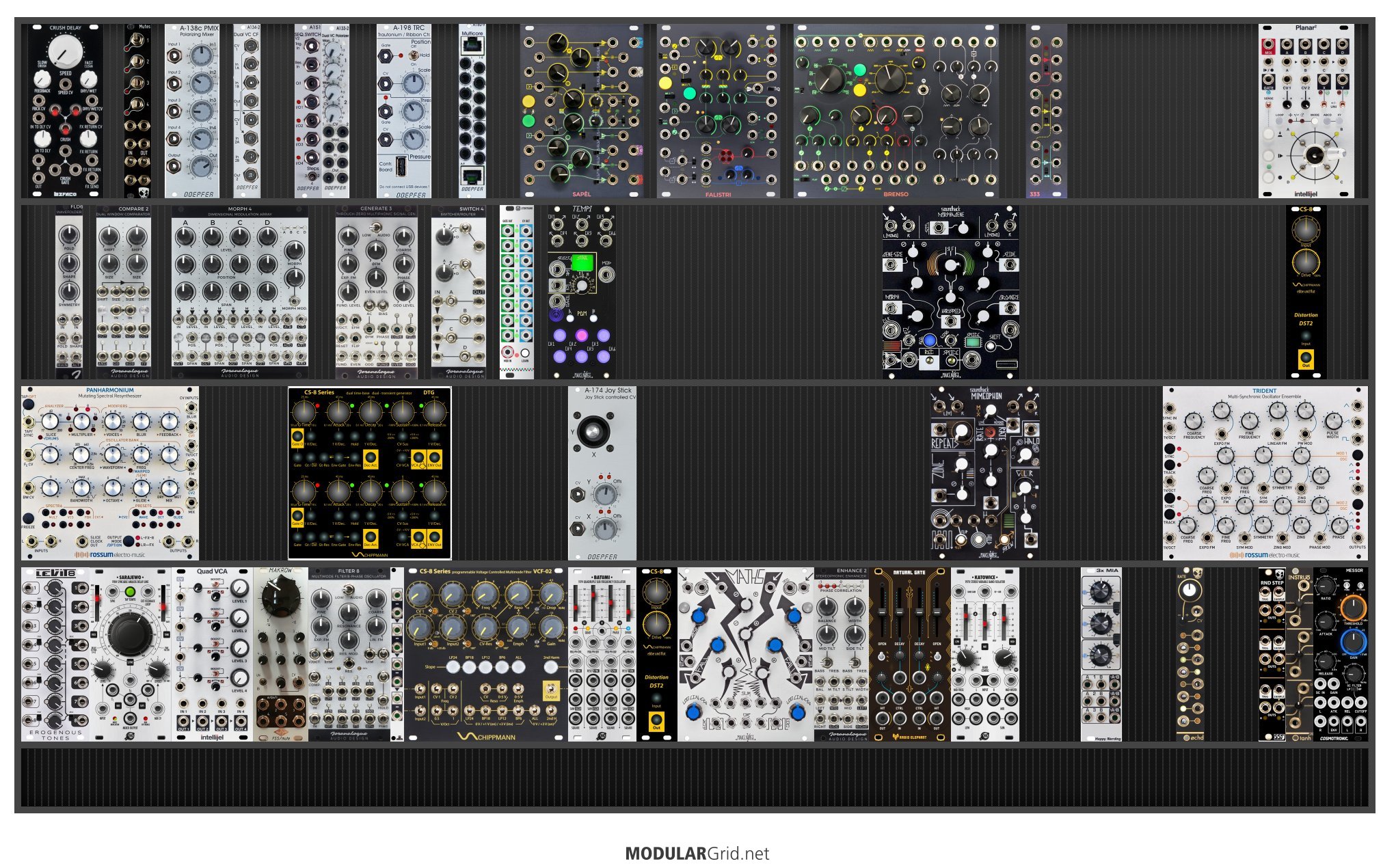Select the Soundhack Morphagene module
The image size is (1396, 868).
951,292
